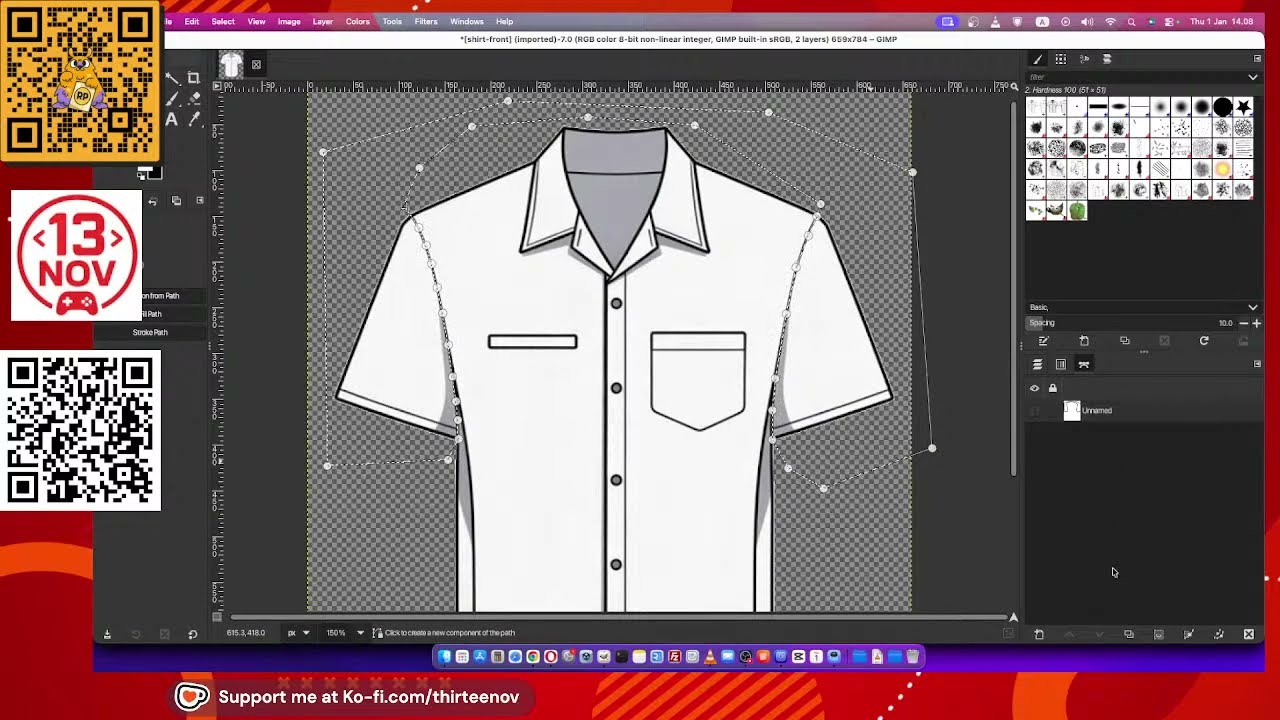The height and width of the screenshot is (720, 1280).
Task: Open the Wi-Fi menu bar icon
Action: tap(1111, 21)
